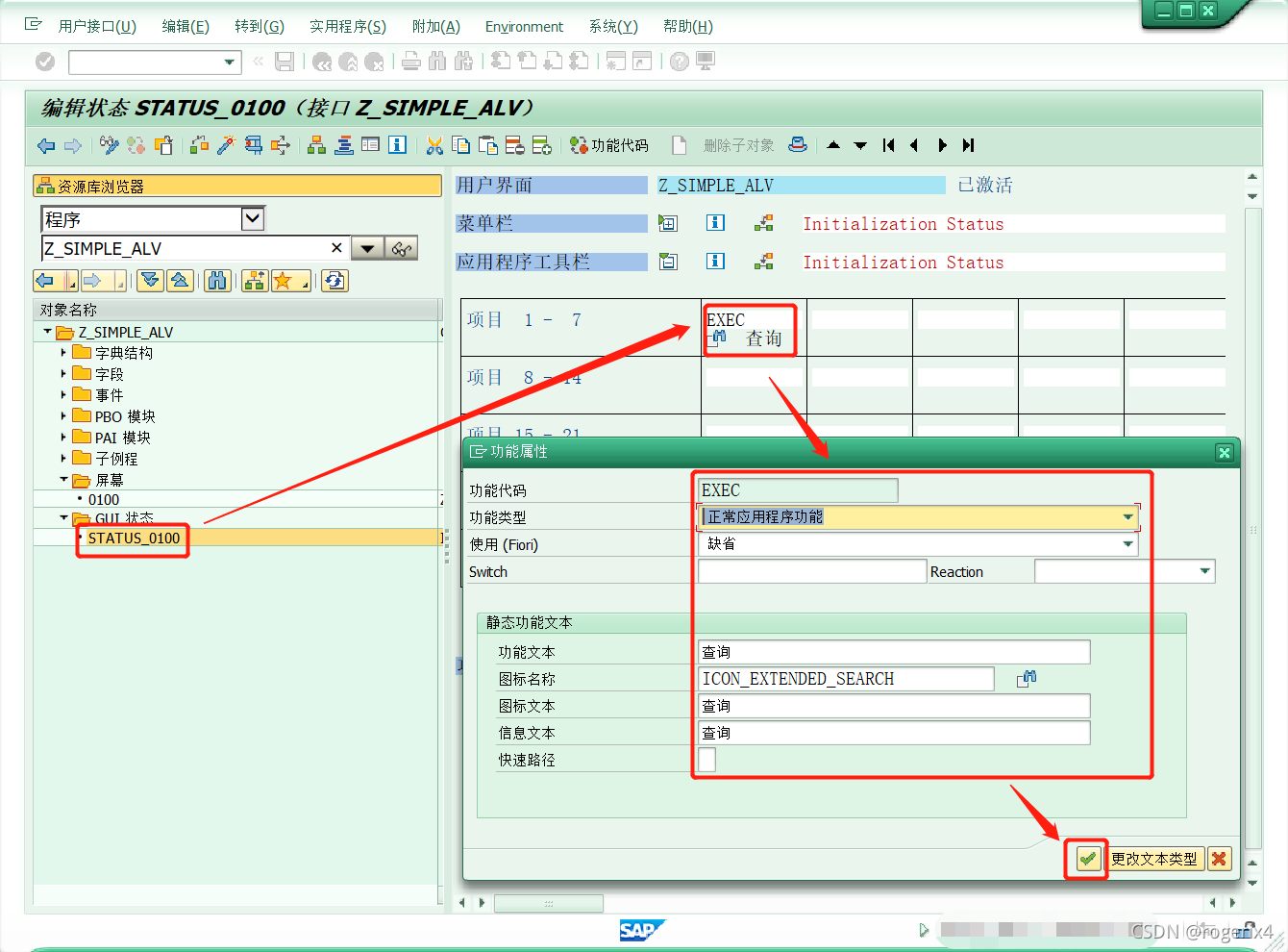Open the 转到(G) menu
Image resolution: width=1288 pixels, height=952 pixels.
[260, 26]
